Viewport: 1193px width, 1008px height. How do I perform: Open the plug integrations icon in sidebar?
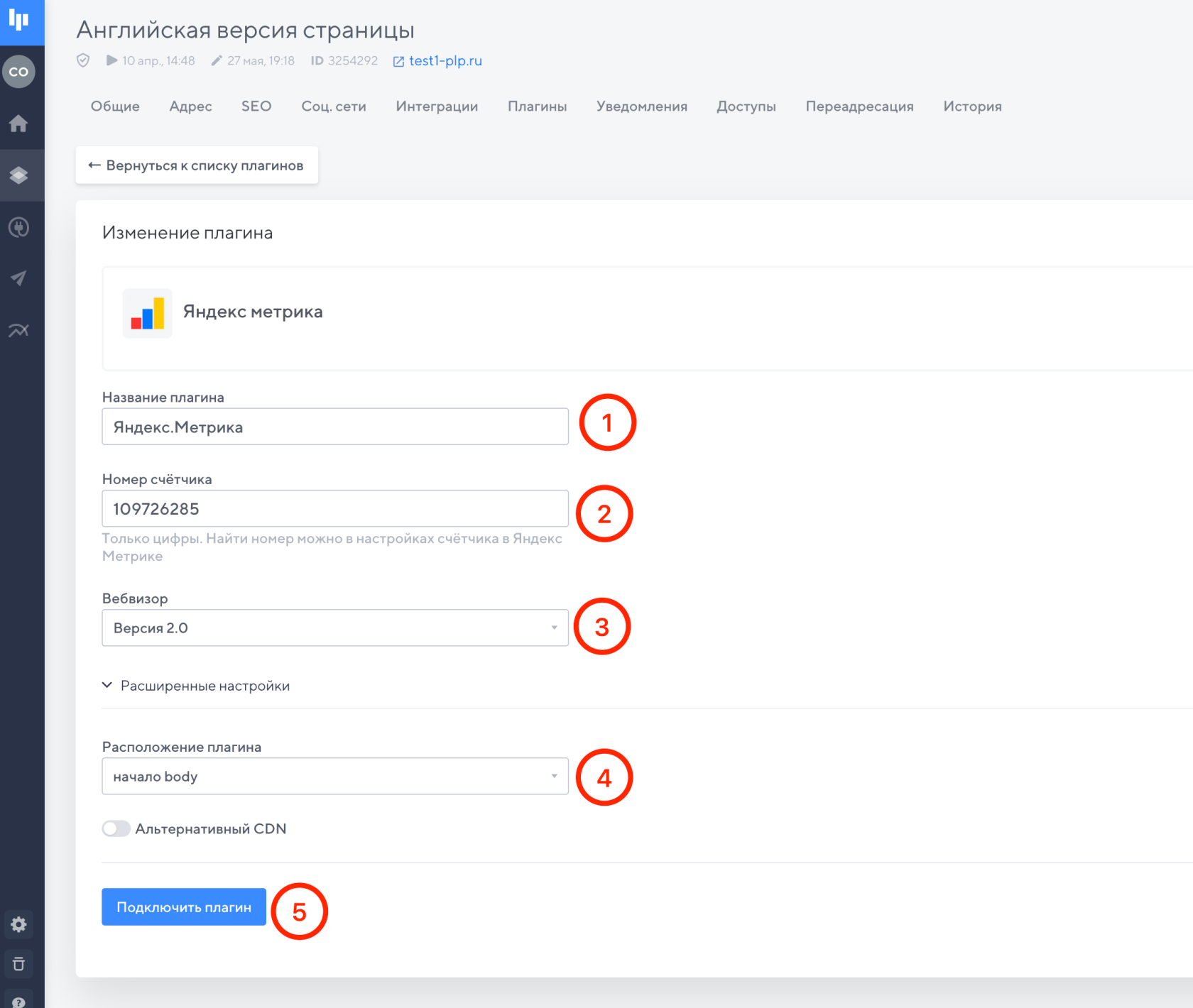pyautogui.click(x=19, y=227)
